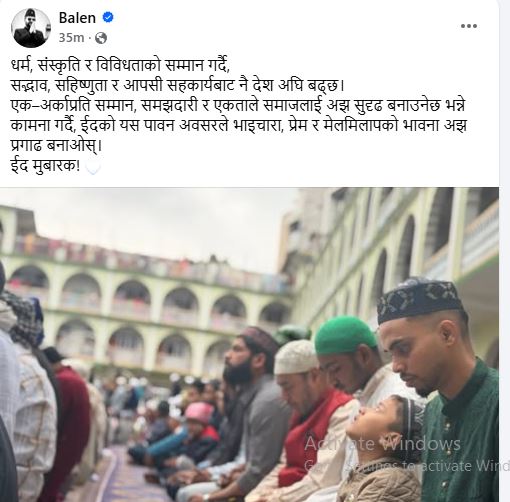Open Balen's profile picture

point(31,28)
